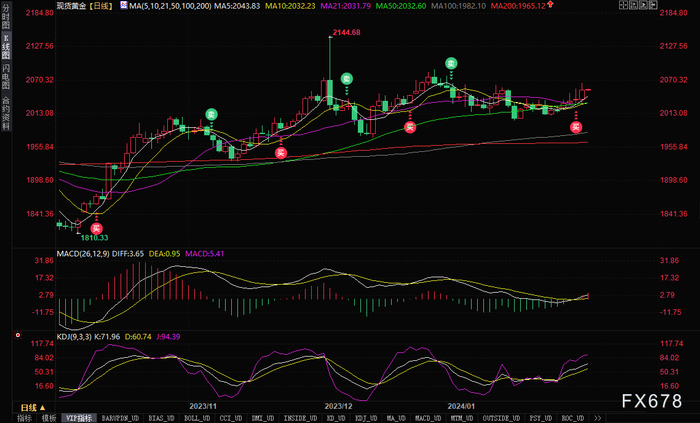Click the four-pane layout icon at top right

click(624, 5)
